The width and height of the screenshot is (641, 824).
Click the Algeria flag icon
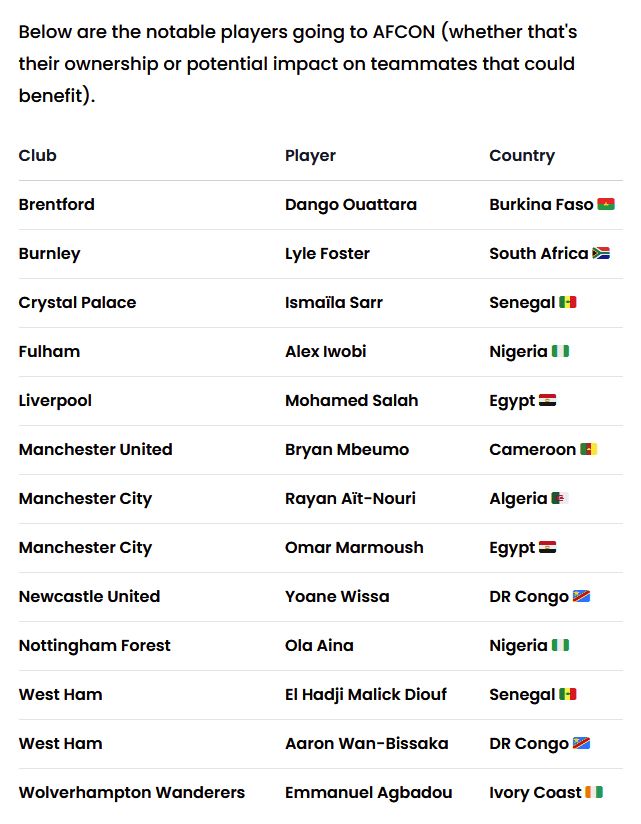coord(560,498)
